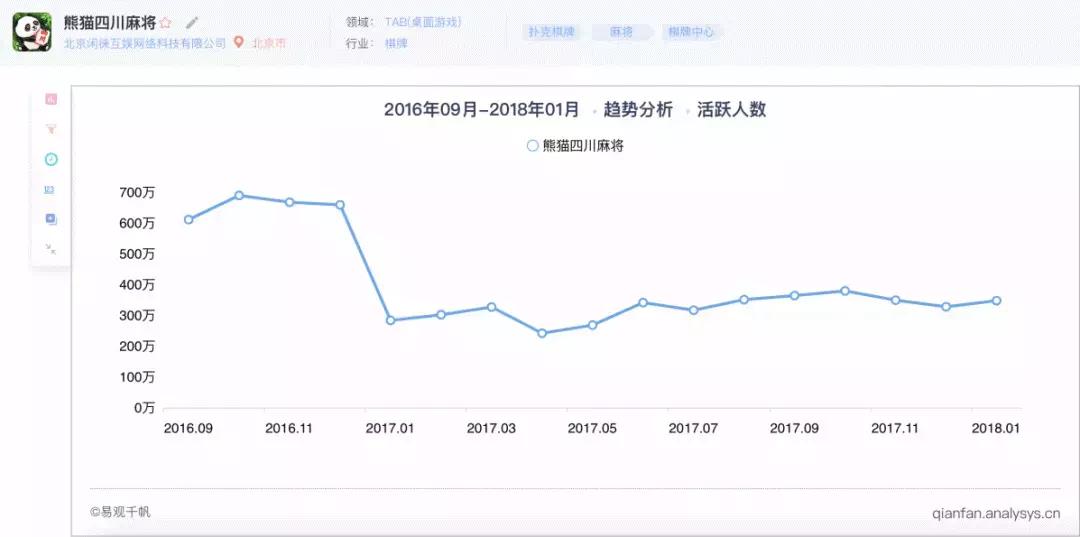Click lowest data point at 2017.04
1080x537 pixels.
(x=542, y=333)
